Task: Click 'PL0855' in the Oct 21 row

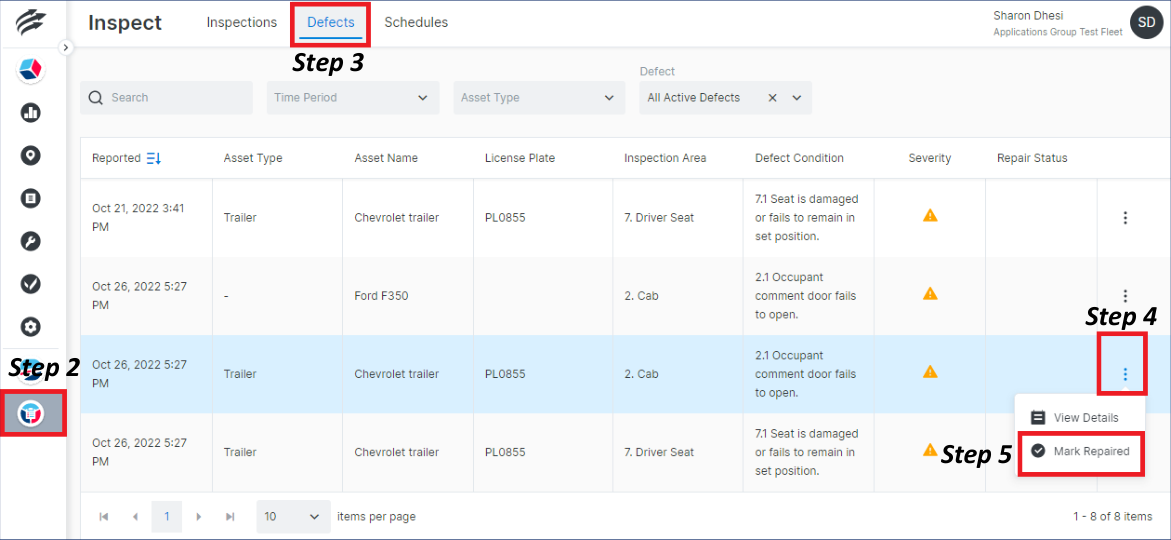Action: point(505,218)
